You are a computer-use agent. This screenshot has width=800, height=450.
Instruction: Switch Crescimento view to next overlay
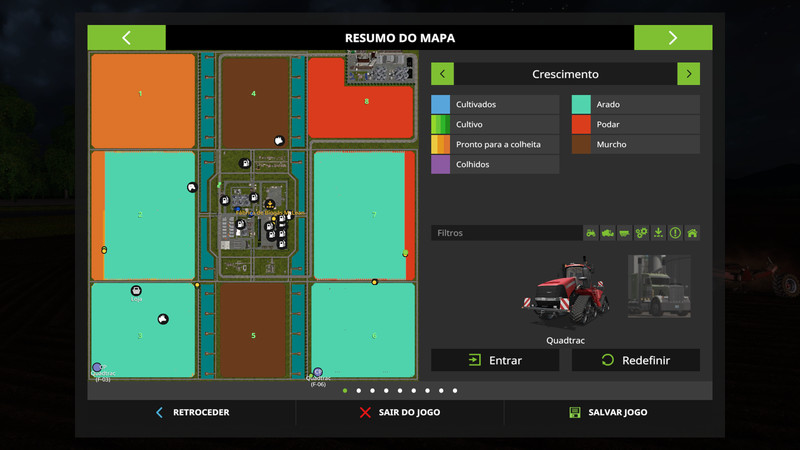[x=688, y=74]
